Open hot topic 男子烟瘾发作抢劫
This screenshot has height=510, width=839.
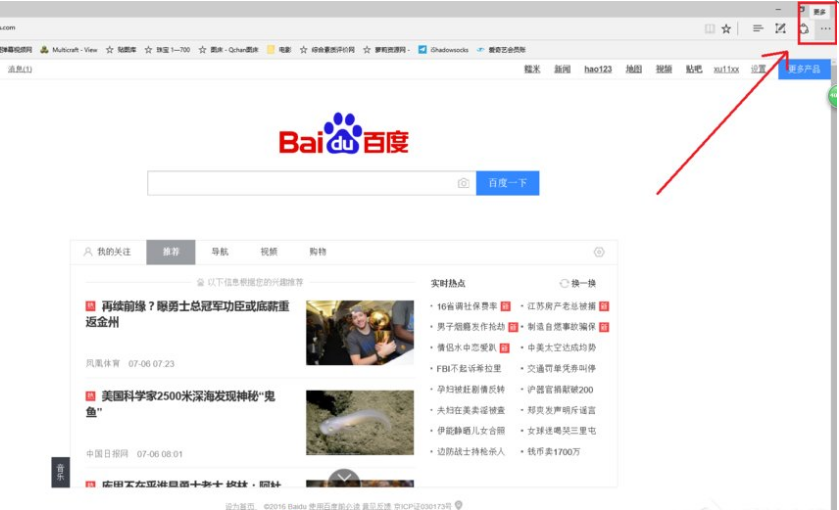tap(471, 326)
